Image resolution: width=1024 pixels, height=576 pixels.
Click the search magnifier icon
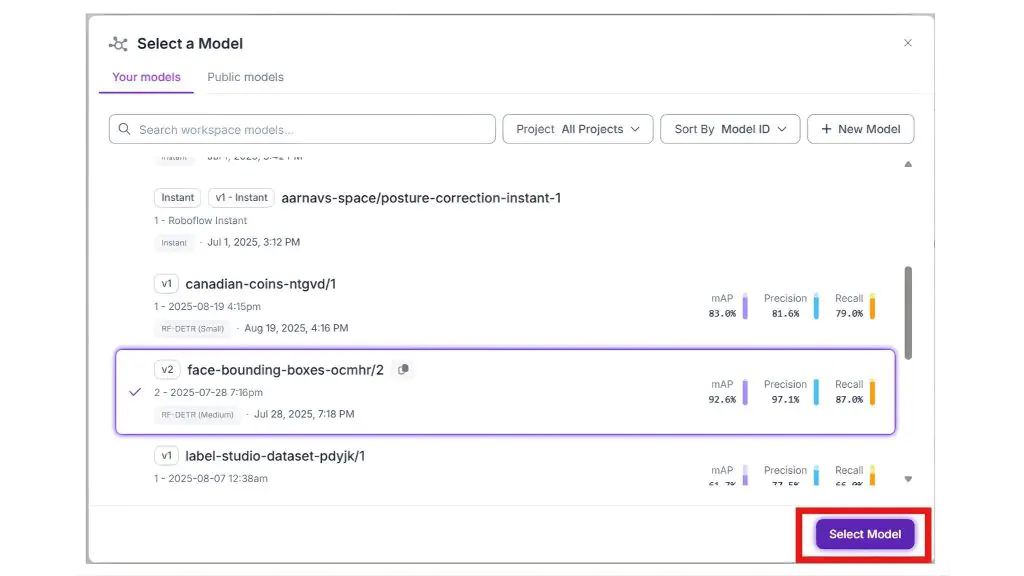click(x=125, y=129)
